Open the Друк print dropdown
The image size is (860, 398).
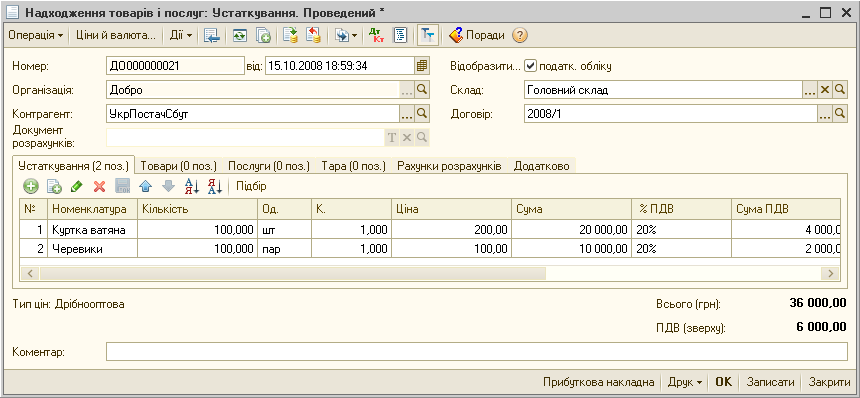pos(684,382)
